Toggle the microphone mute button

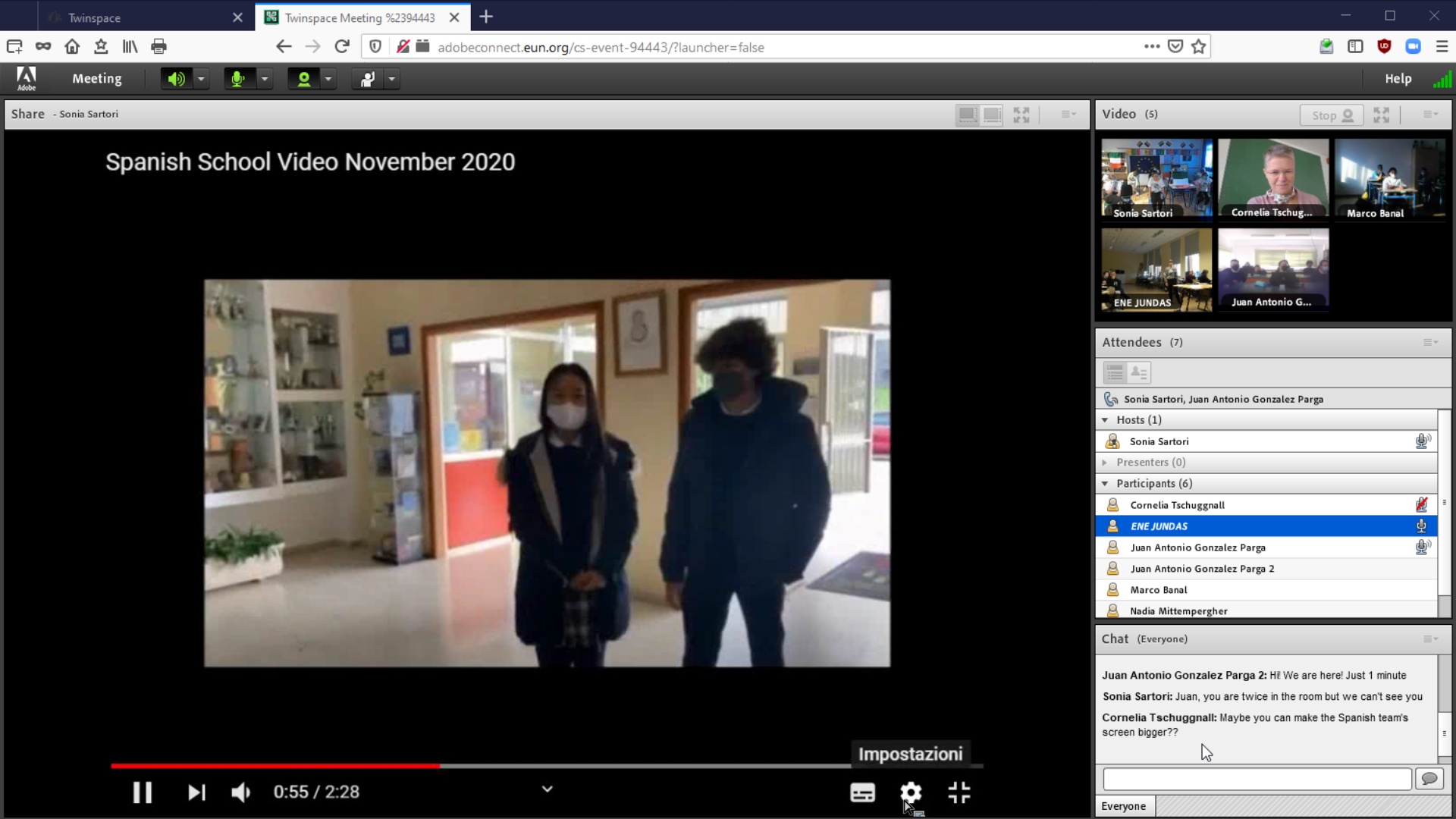238,79
